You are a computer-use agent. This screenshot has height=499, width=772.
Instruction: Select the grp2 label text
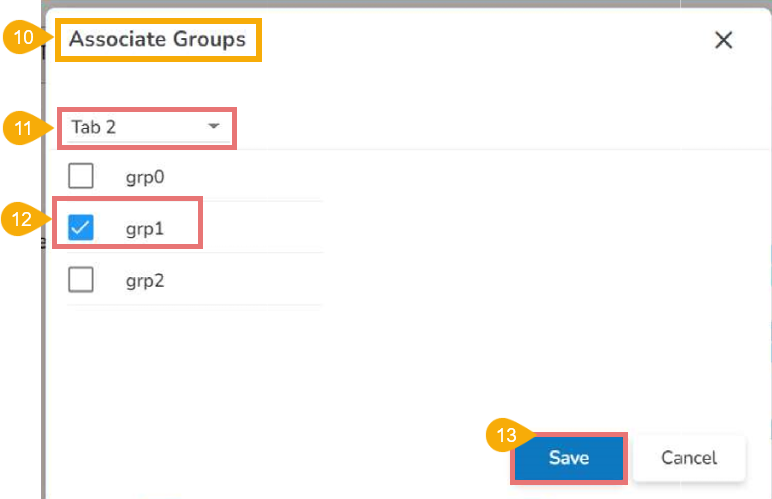(x=145, y=281)
